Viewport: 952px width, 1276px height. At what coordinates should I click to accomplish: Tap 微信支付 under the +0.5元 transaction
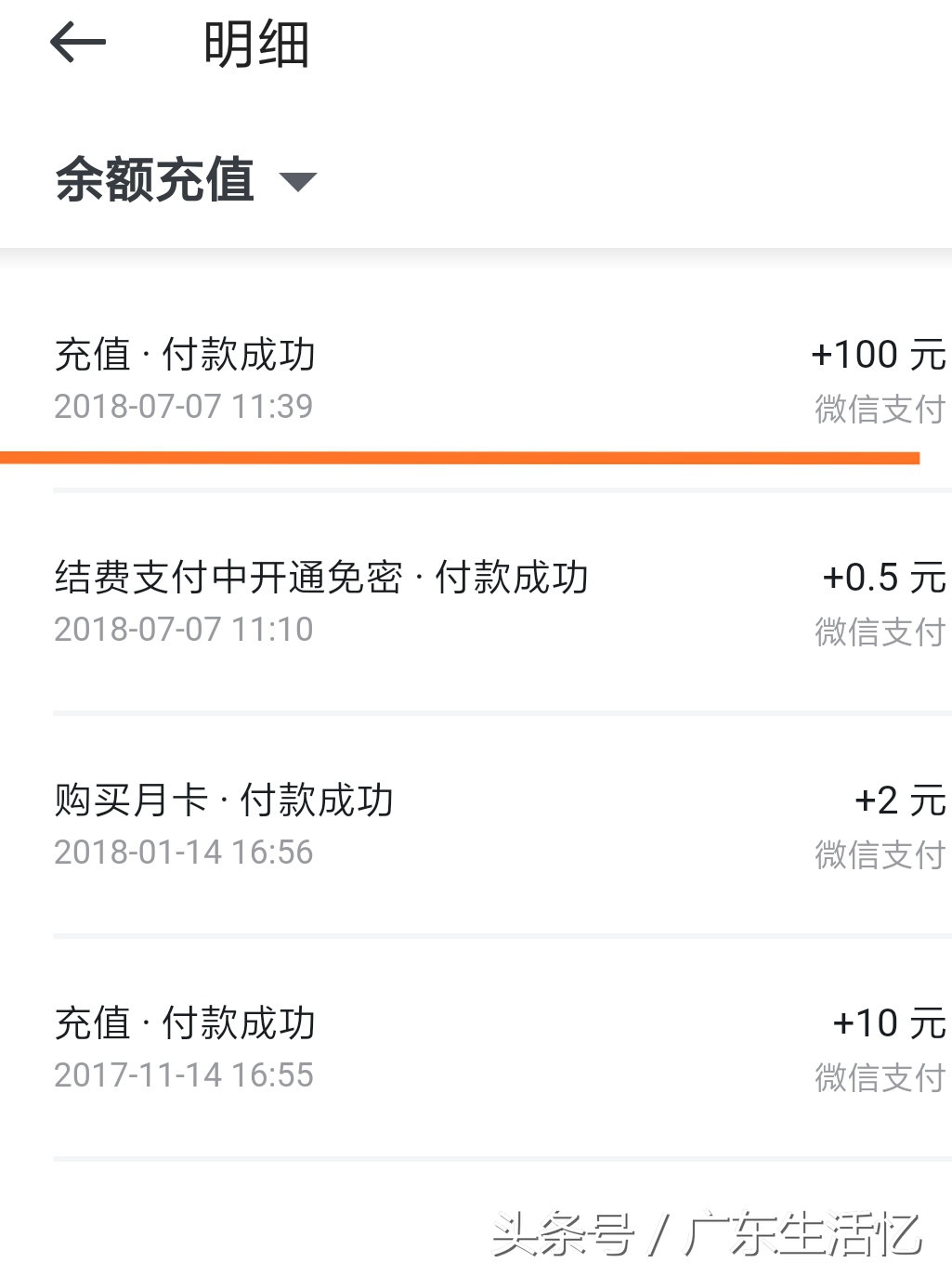click(877, 631)
